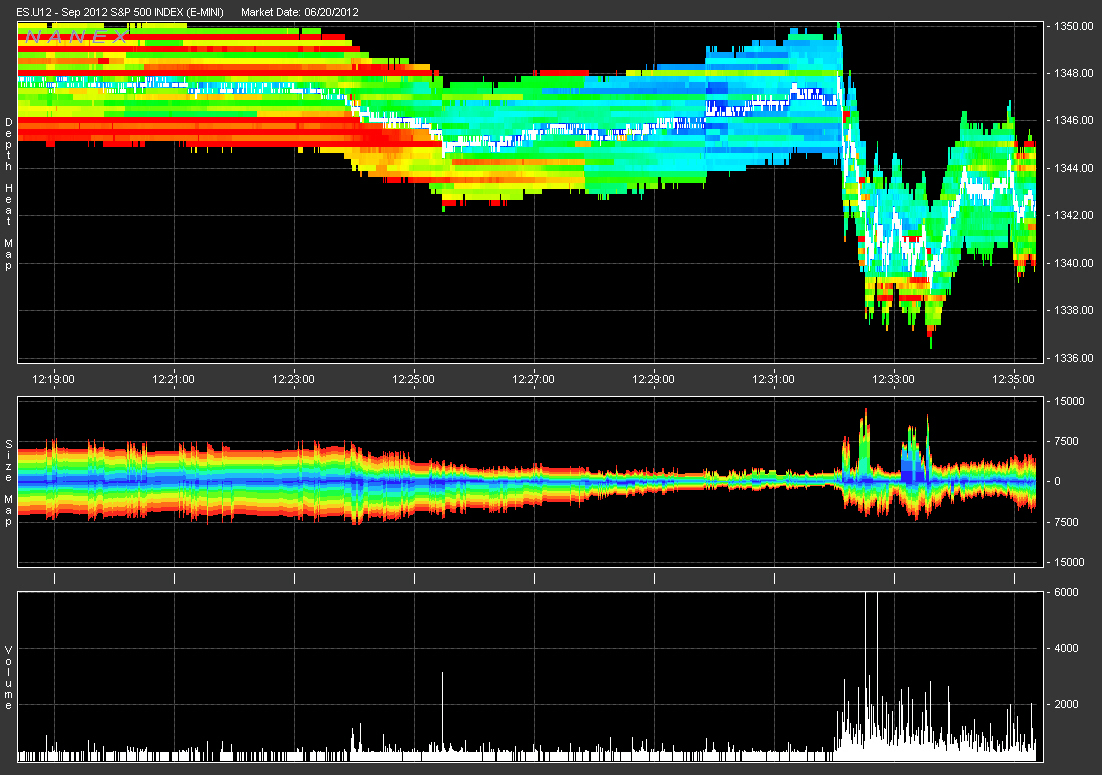
Task: Click the 12:19:00 time axis label
Action: coord(53,379)
